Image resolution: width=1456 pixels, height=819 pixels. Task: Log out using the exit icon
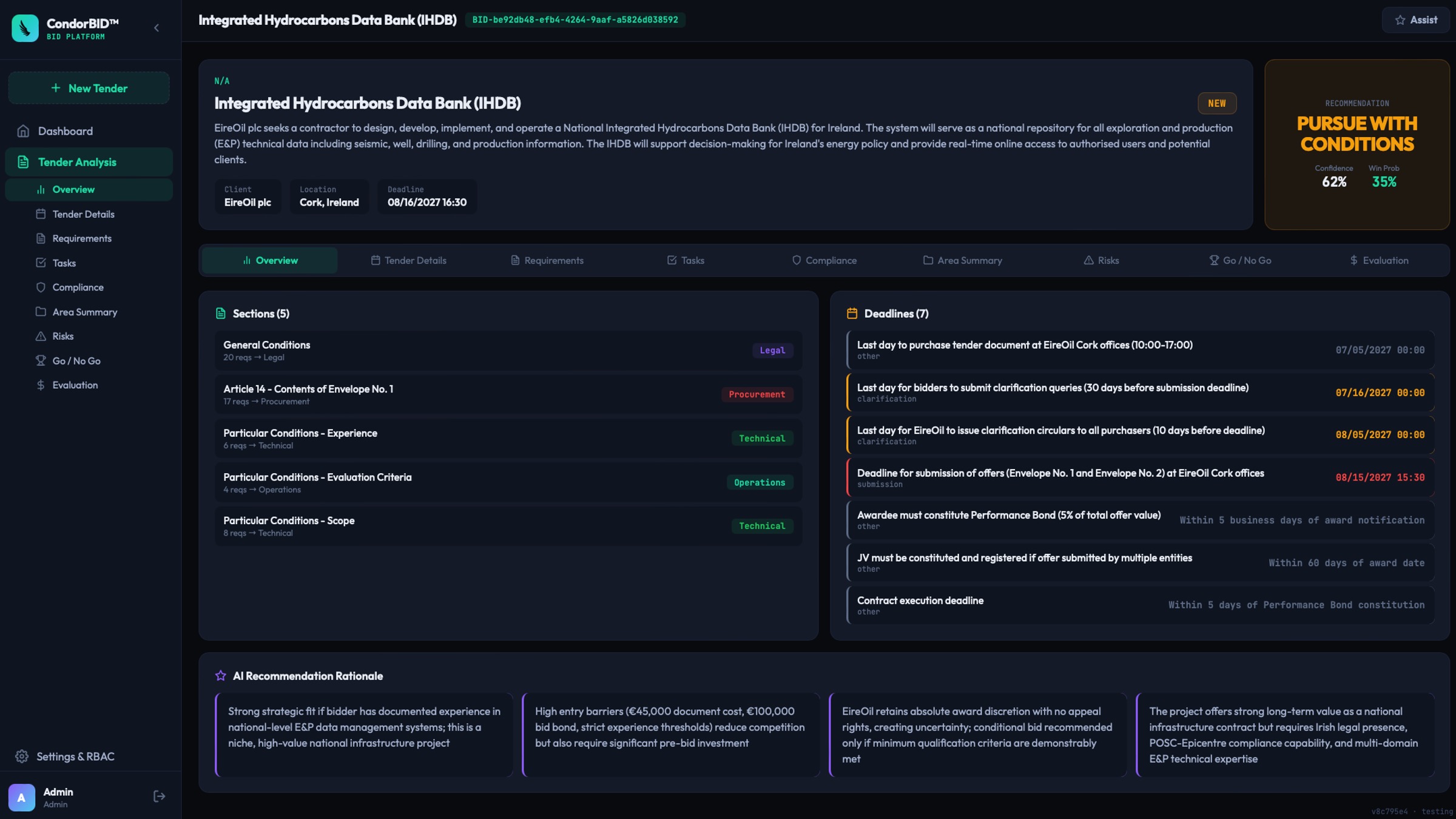(159, 797)
